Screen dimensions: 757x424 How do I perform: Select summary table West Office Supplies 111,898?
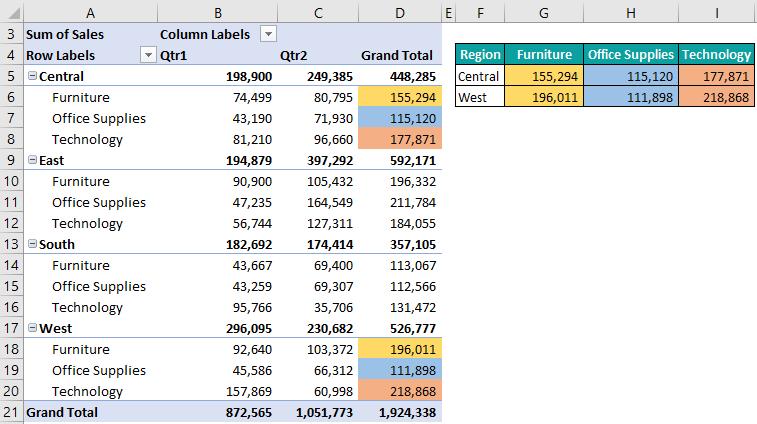[x=631, y=97]
